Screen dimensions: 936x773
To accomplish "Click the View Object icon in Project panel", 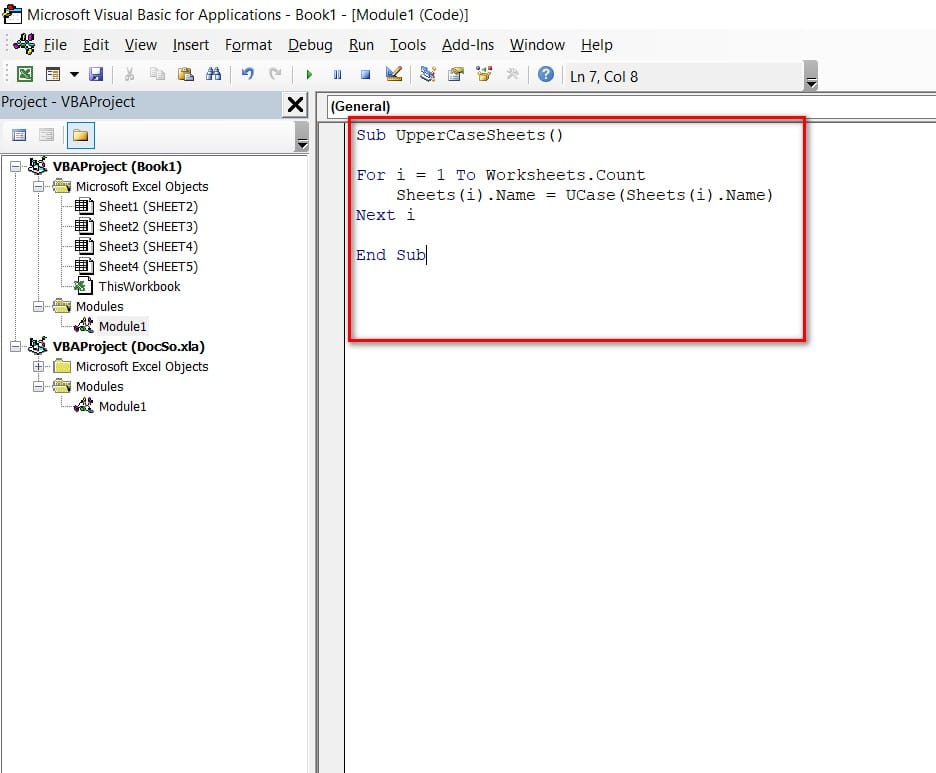I will [47, 135].
